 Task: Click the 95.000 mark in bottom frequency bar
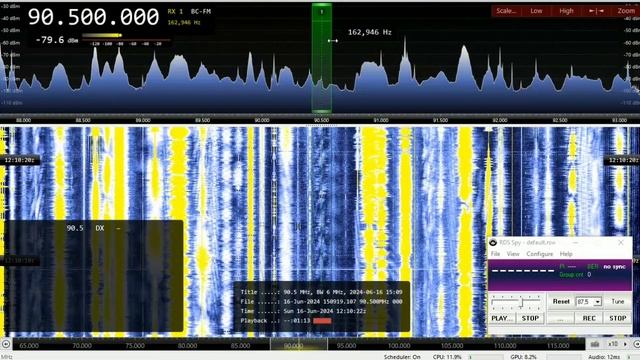[x=346, y=345]
